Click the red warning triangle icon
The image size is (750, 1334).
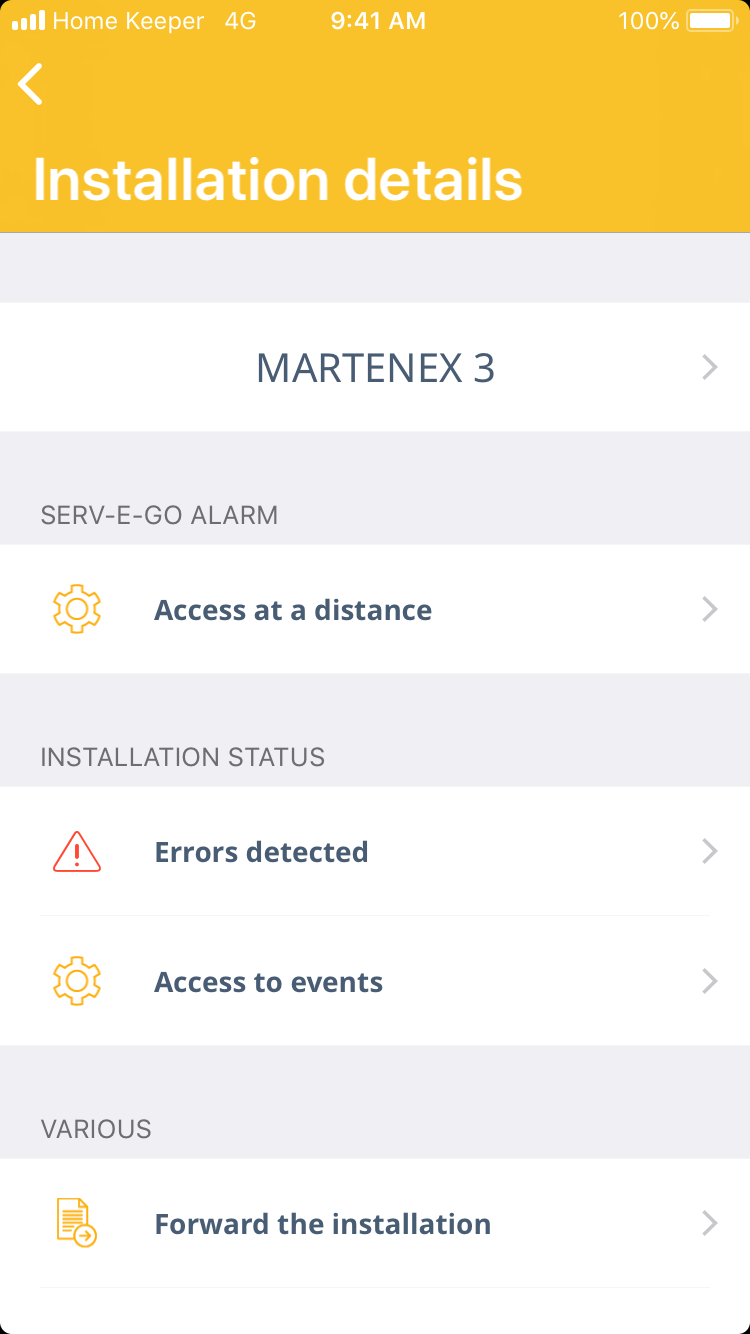(x=77, y=852)
